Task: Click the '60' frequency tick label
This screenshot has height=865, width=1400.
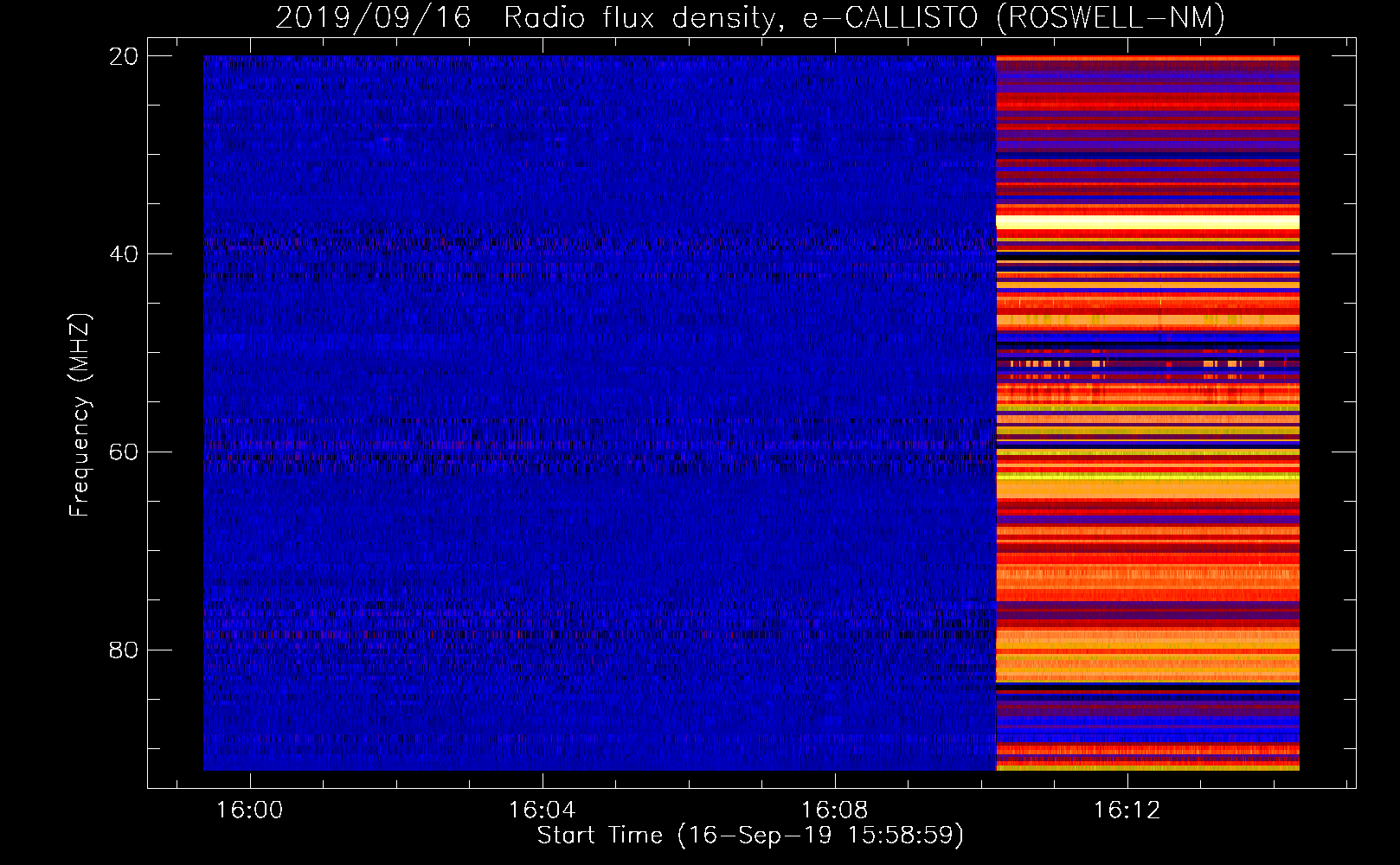Action: [x=124, y=452]
